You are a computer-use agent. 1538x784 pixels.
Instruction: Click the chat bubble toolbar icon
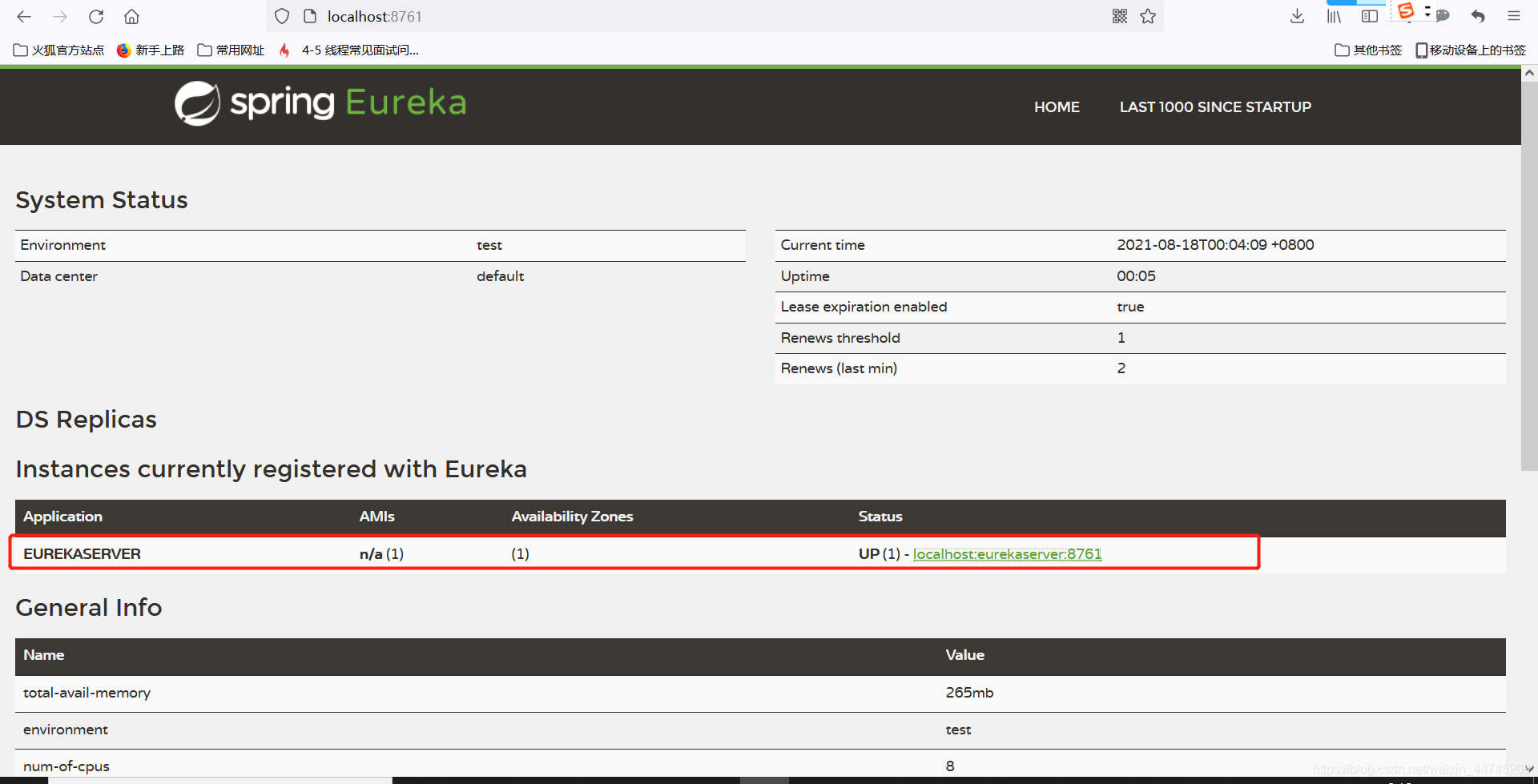pyautogui.click(x=1443, y=16)
